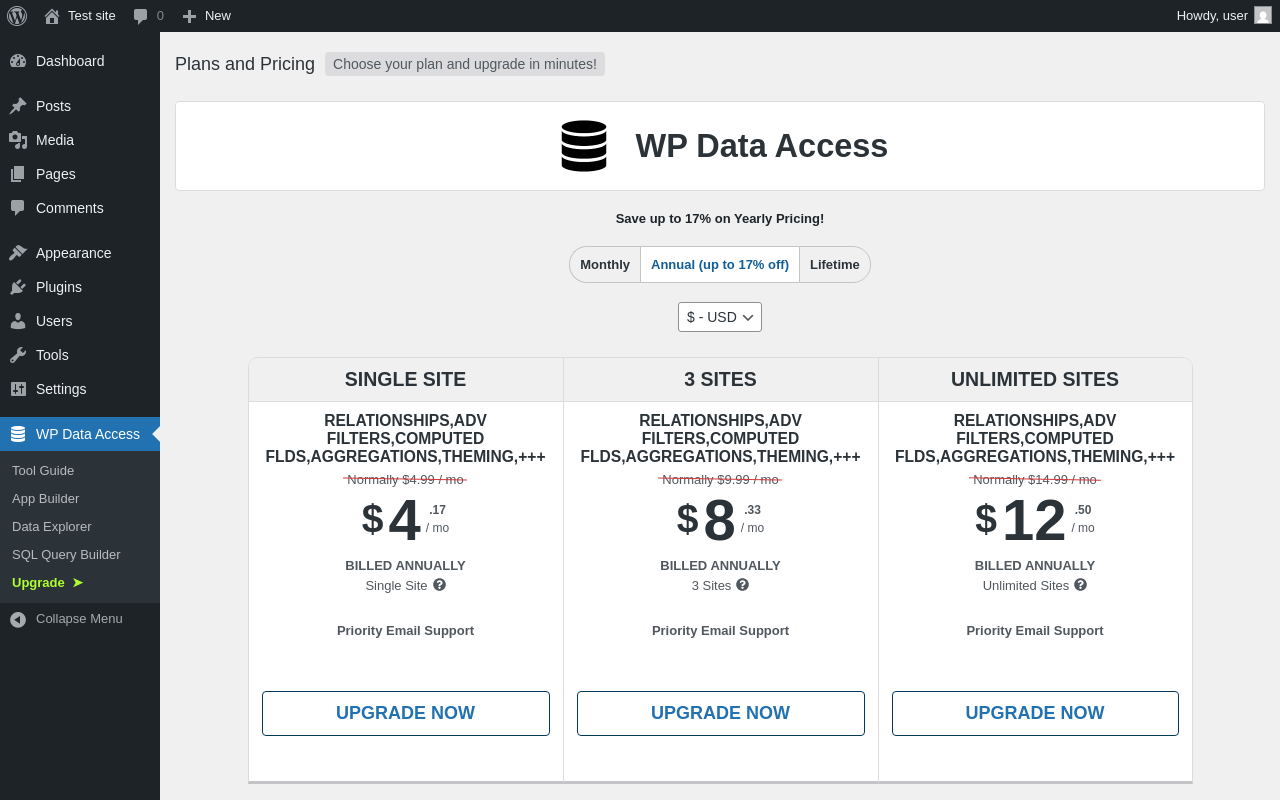Click the Posts pushpin icon
The height and width of the screenshot is (800, 1280).
pyautogui.click(x=18, y=106)
